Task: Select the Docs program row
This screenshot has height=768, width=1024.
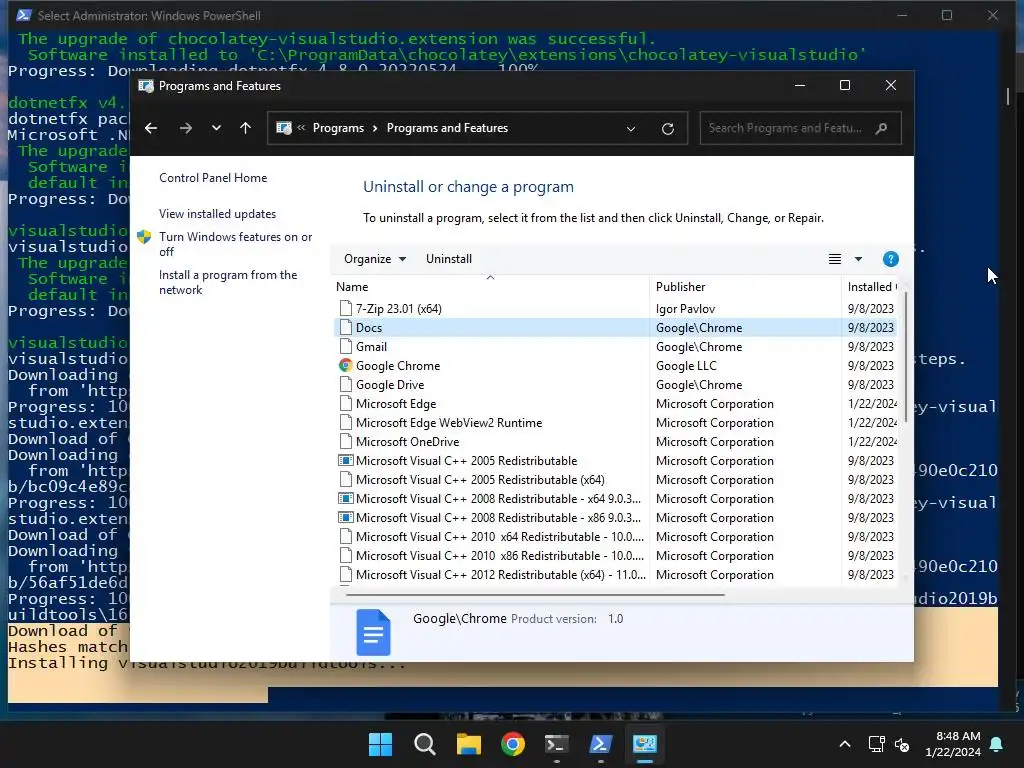Action: [616, 327]
